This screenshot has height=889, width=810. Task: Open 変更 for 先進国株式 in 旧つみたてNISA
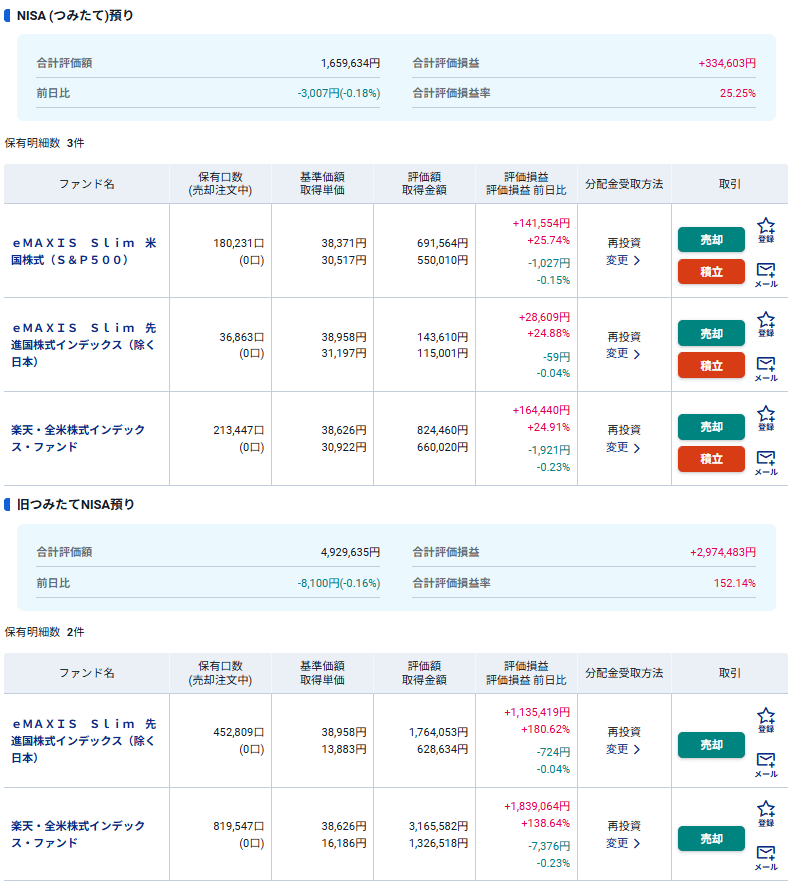623,749
